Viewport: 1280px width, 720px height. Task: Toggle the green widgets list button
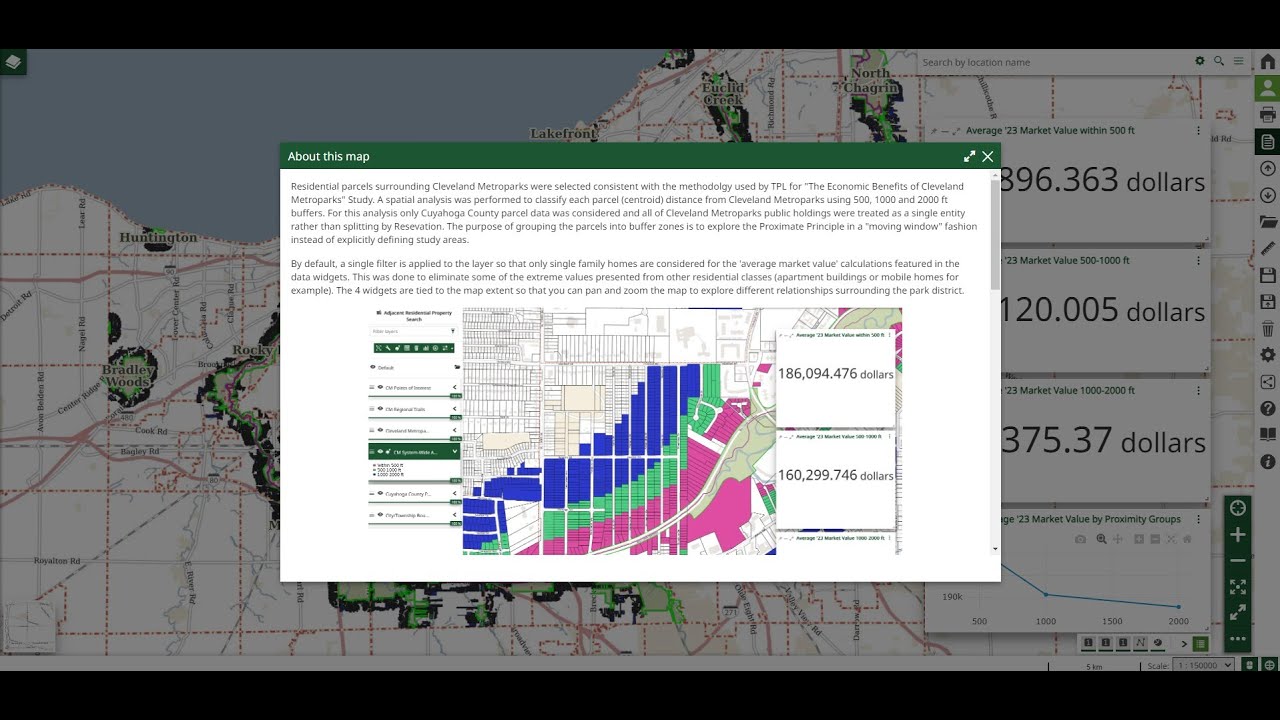[1201, 643]
